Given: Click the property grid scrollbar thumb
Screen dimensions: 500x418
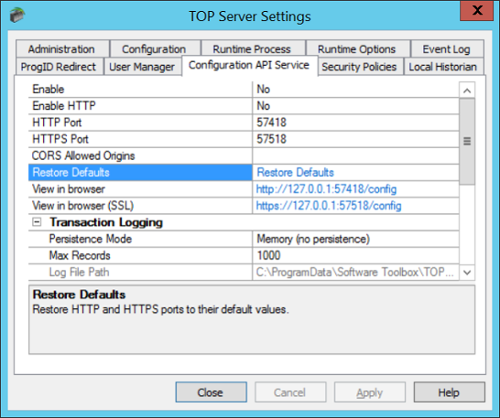Looking at the screenshot, I should 467,141.
